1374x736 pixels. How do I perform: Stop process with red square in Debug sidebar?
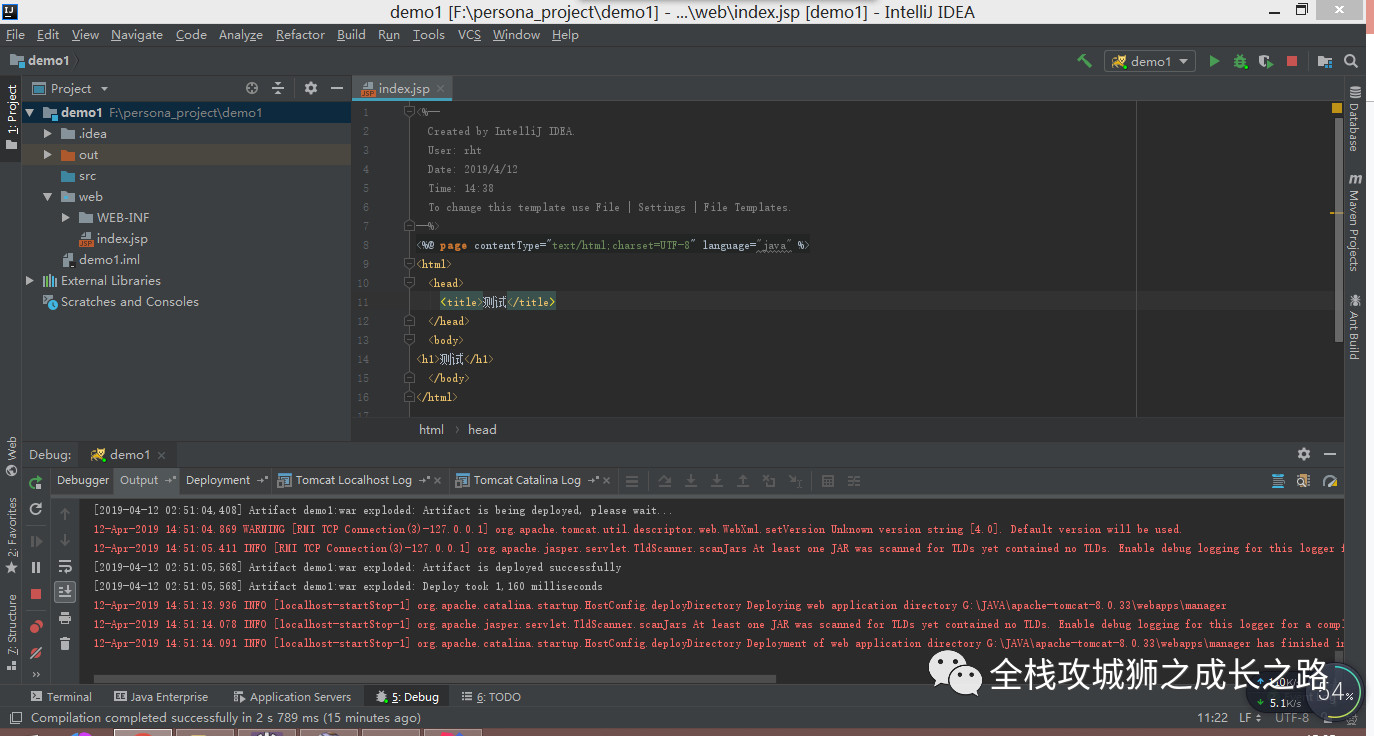36,594
